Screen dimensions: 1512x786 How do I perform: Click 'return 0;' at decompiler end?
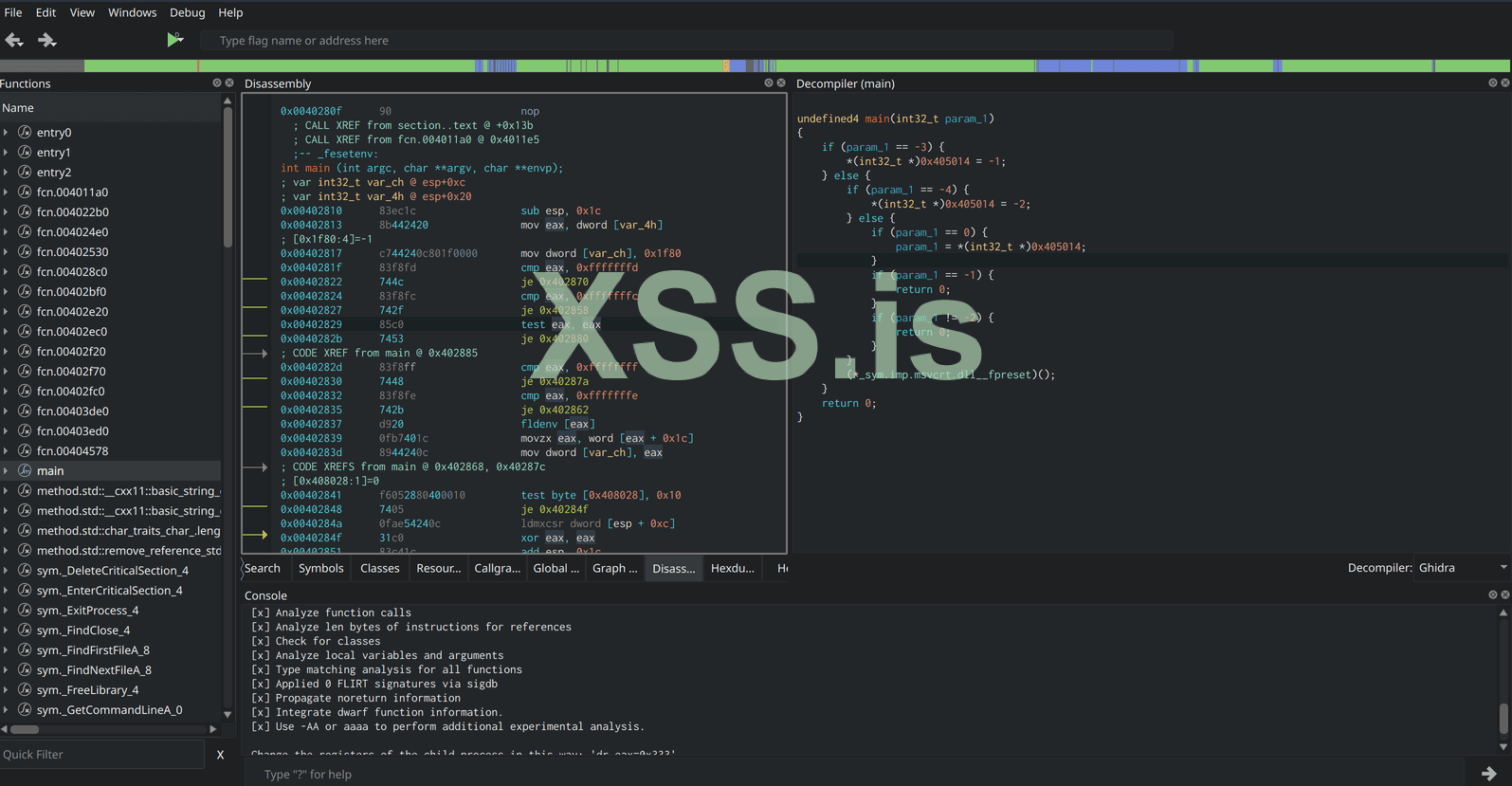(x=848, y=403)
